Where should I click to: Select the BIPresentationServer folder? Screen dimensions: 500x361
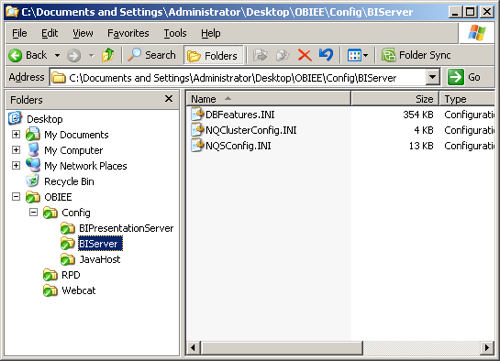(126, 228)
